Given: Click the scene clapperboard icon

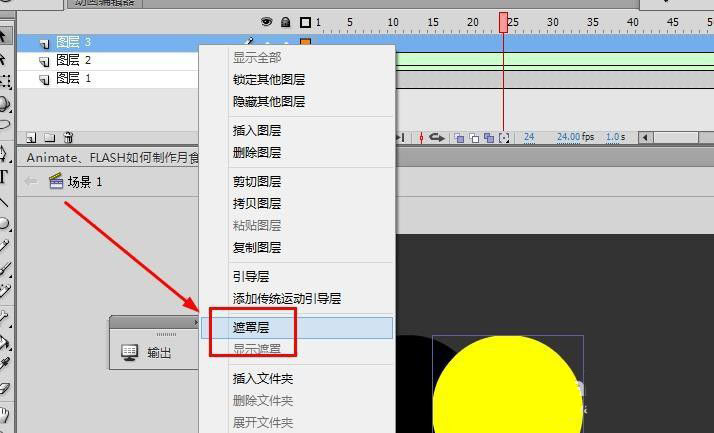Looking at the screenshot, I should click(x=56, y=181).
